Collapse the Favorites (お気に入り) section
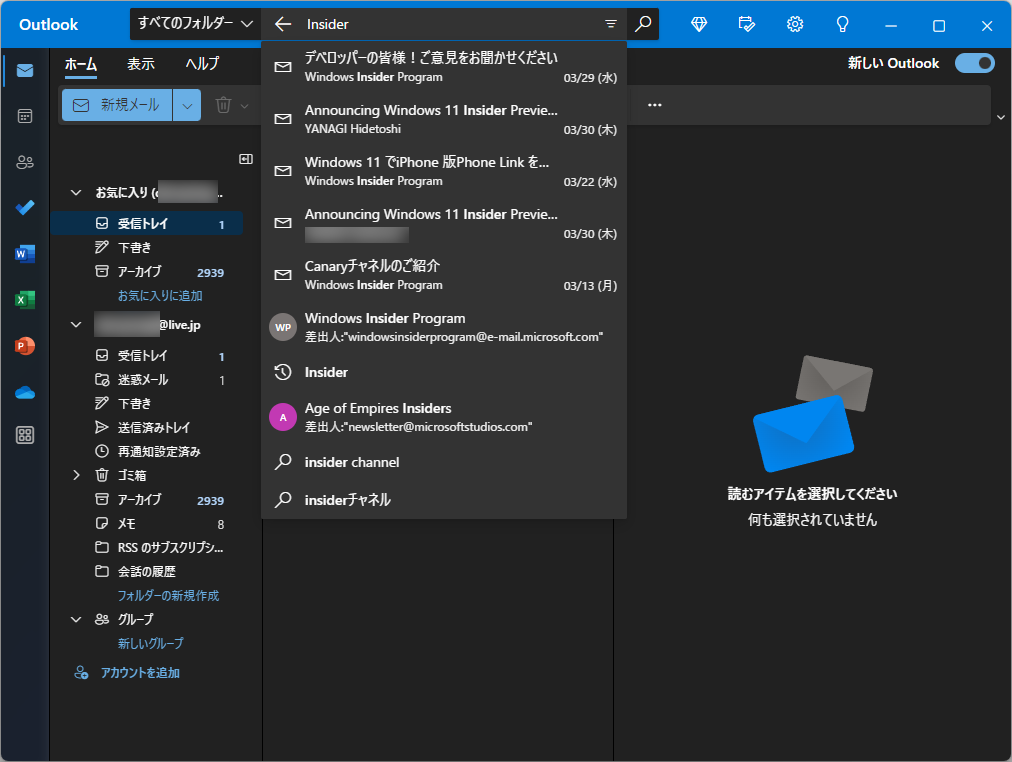The height and width of the screenshot is (762, 1012). [76, 192]
